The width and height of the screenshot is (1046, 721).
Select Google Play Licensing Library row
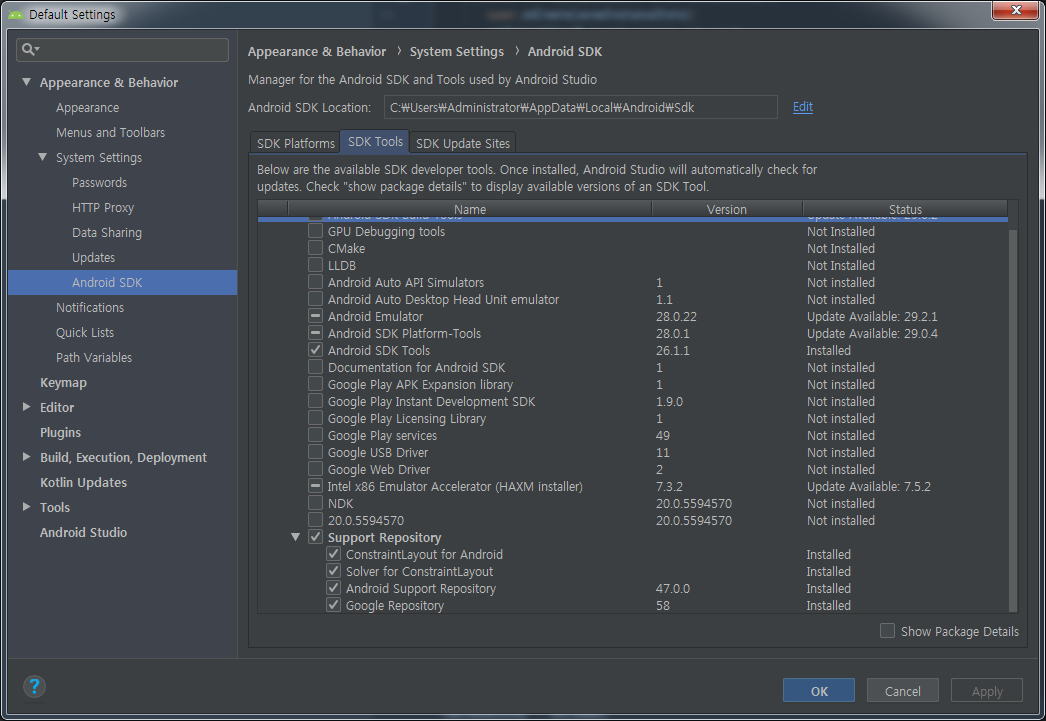pyautogui.click(x=632, y=418)
